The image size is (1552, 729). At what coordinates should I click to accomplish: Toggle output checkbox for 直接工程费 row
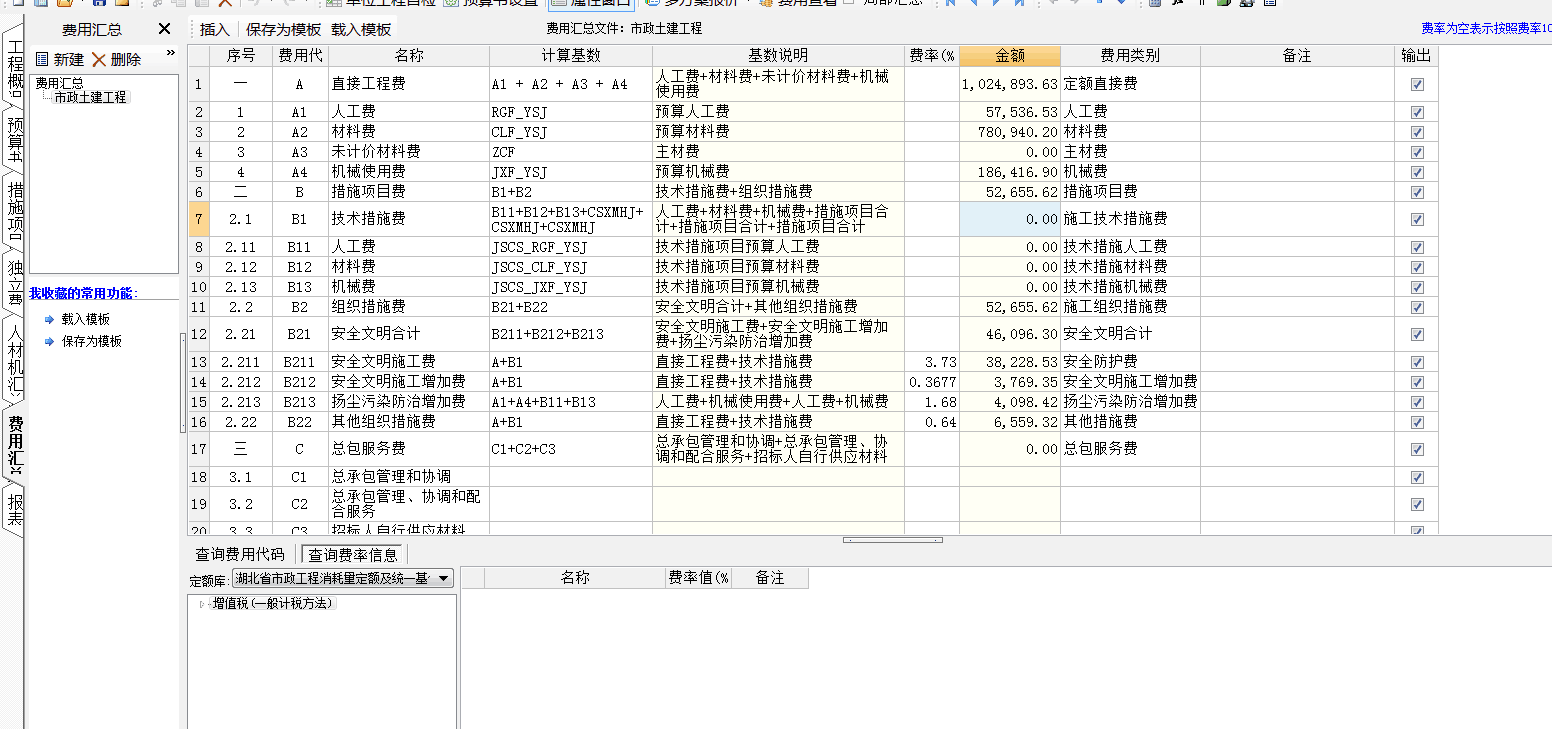pos(1417,84)
